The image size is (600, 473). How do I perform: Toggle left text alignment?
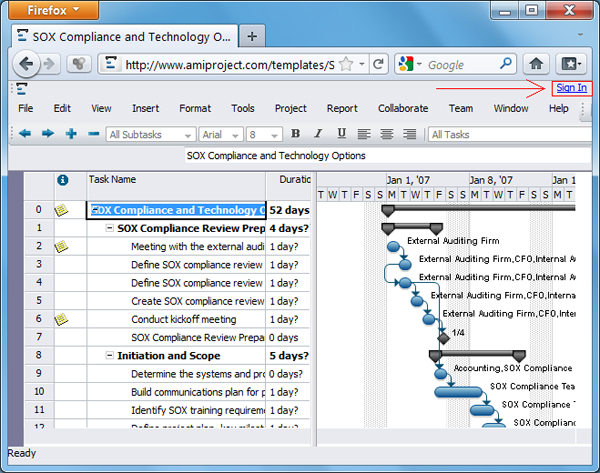point(363,134)
